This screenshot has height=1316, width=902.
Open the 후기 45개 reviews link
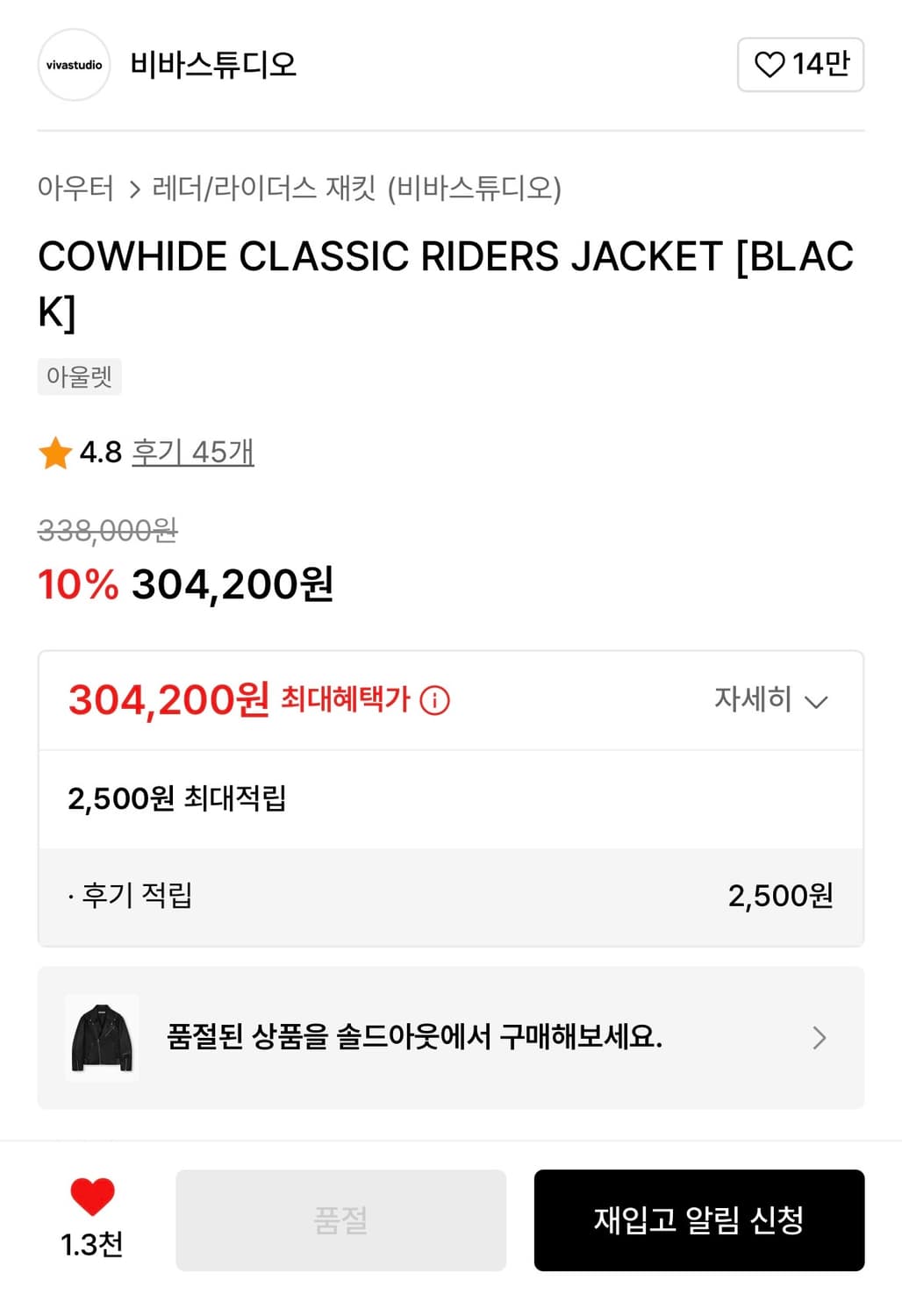pyautogui.click(x=192, y=452)
